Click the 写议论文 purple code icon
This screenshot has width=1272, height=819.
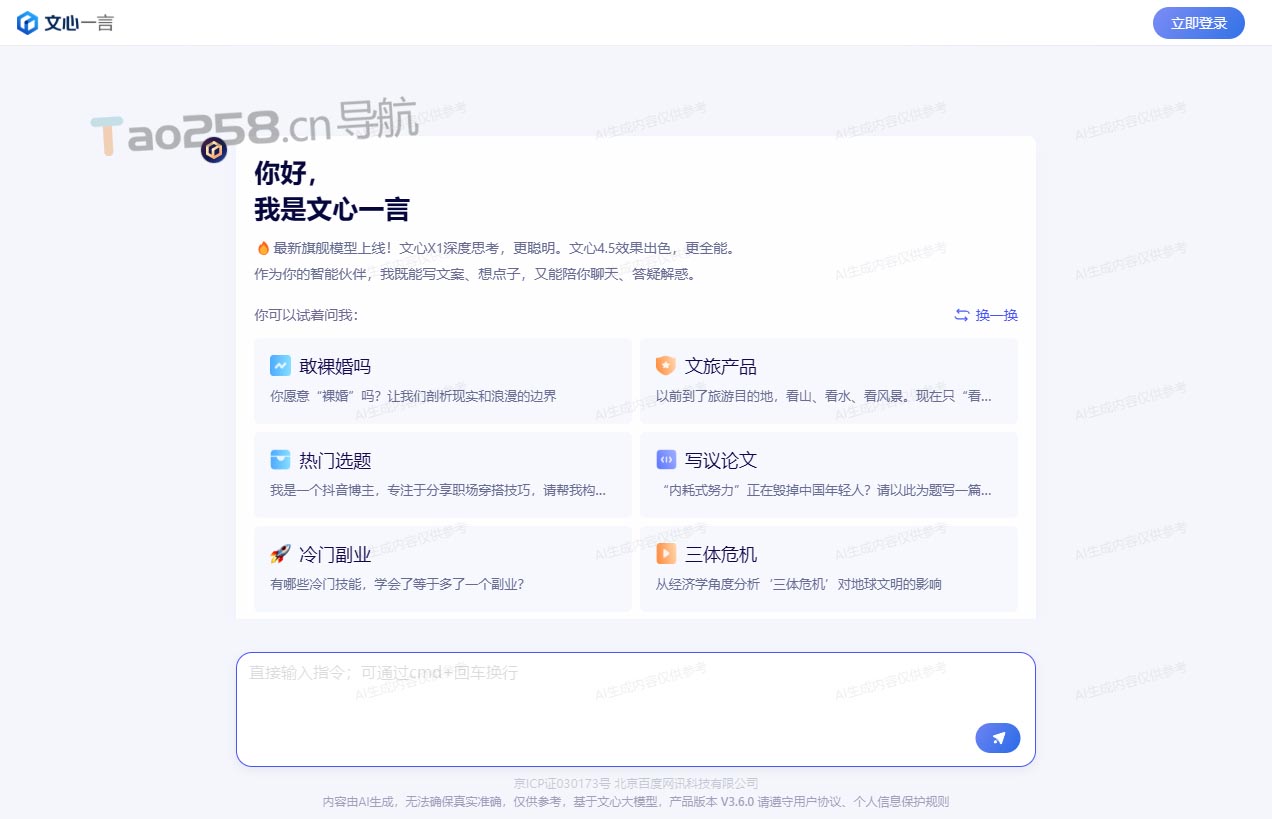666,460
